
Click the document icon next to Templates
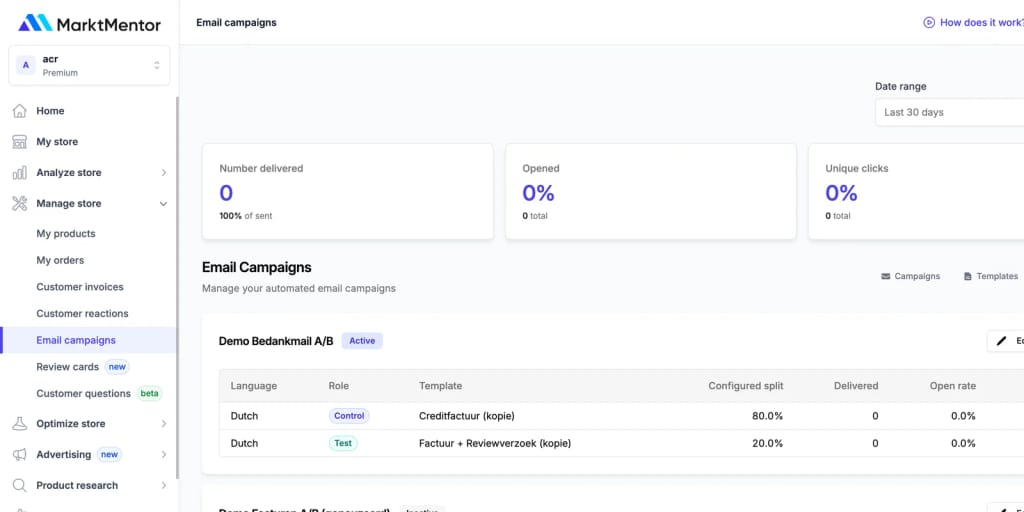pyautogui.click(x=968, y=276)
